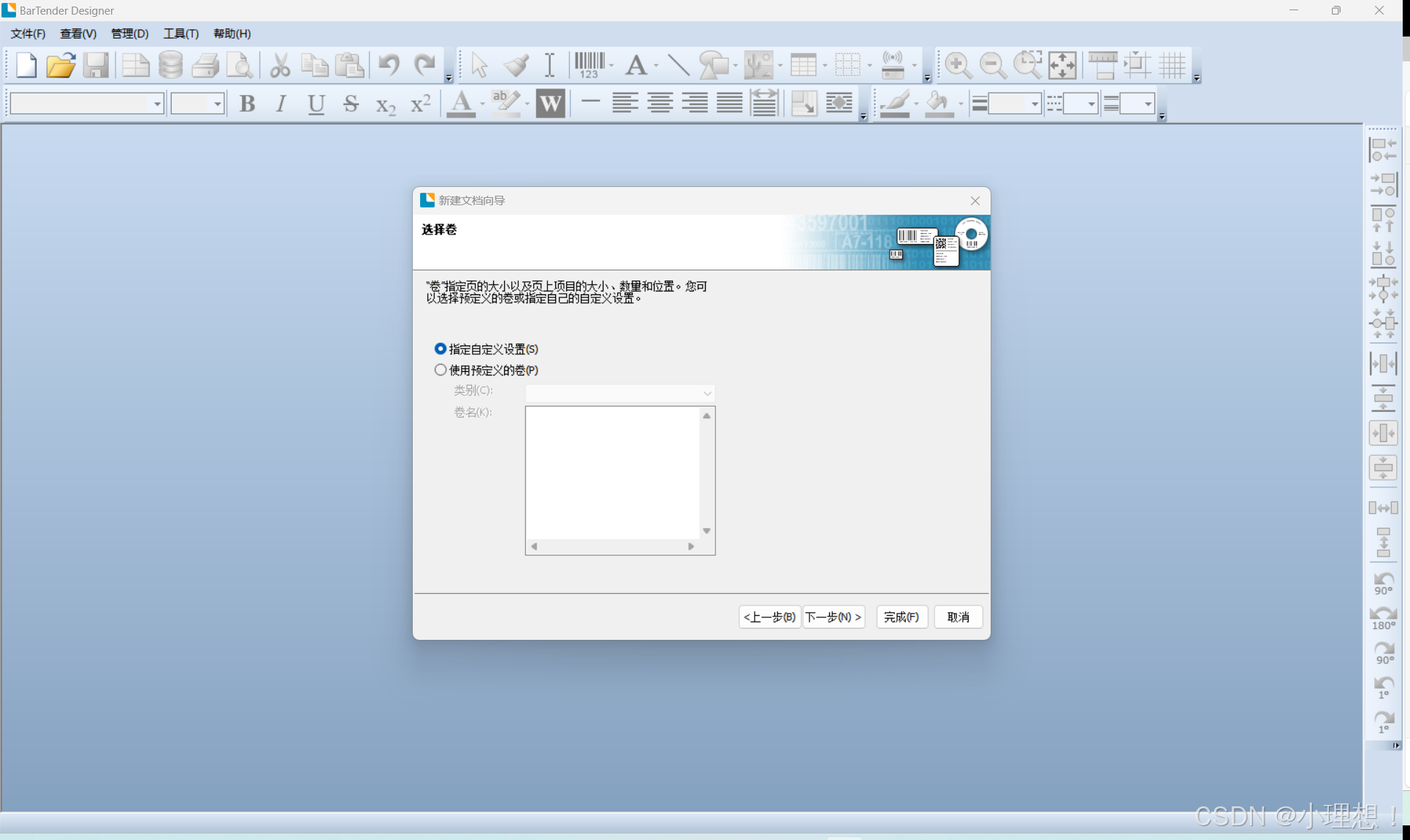Select the text object tool

(x=636, y=65)
